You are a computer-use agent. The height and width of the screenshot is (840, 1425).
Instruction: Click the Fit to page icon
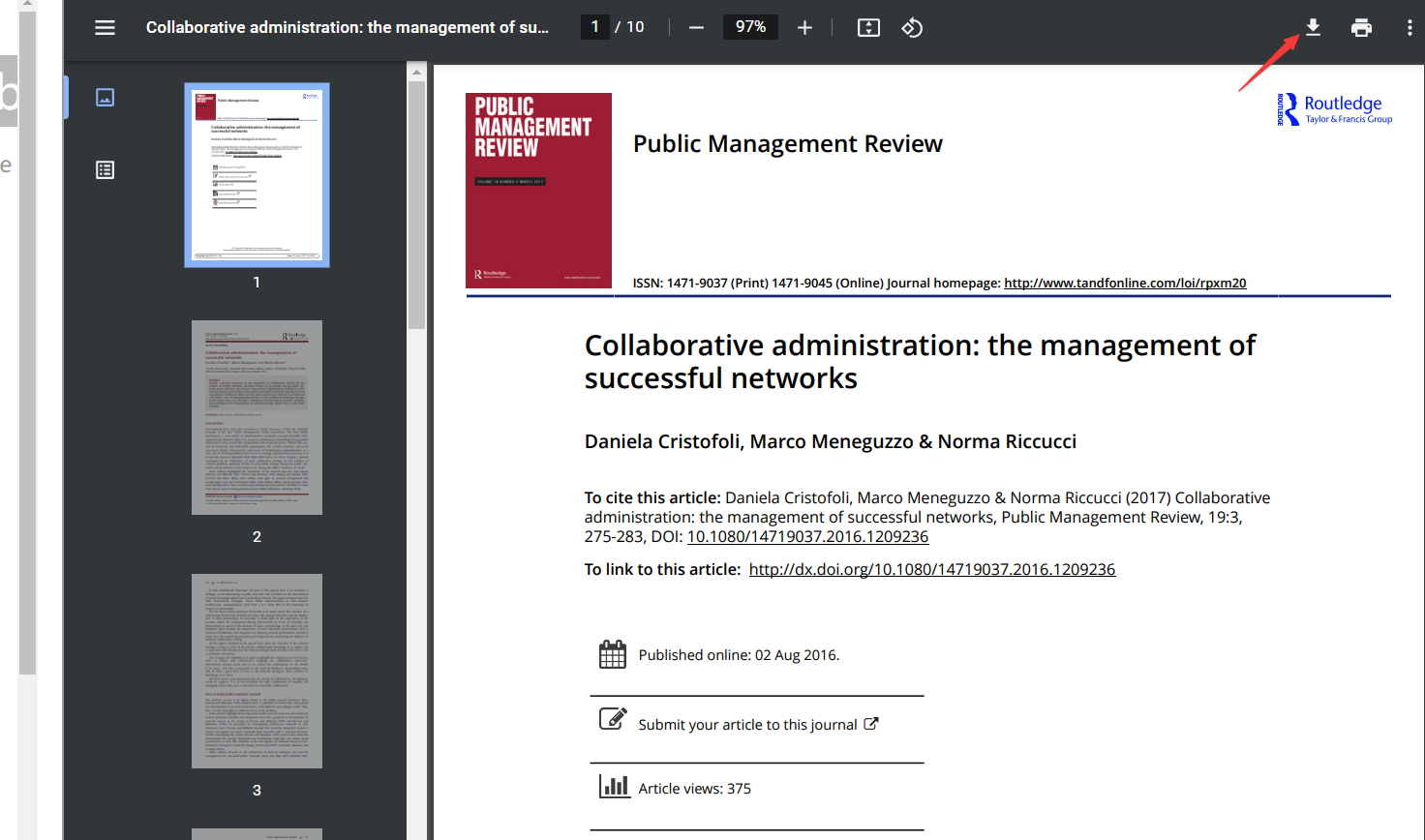tap(868, 28)
